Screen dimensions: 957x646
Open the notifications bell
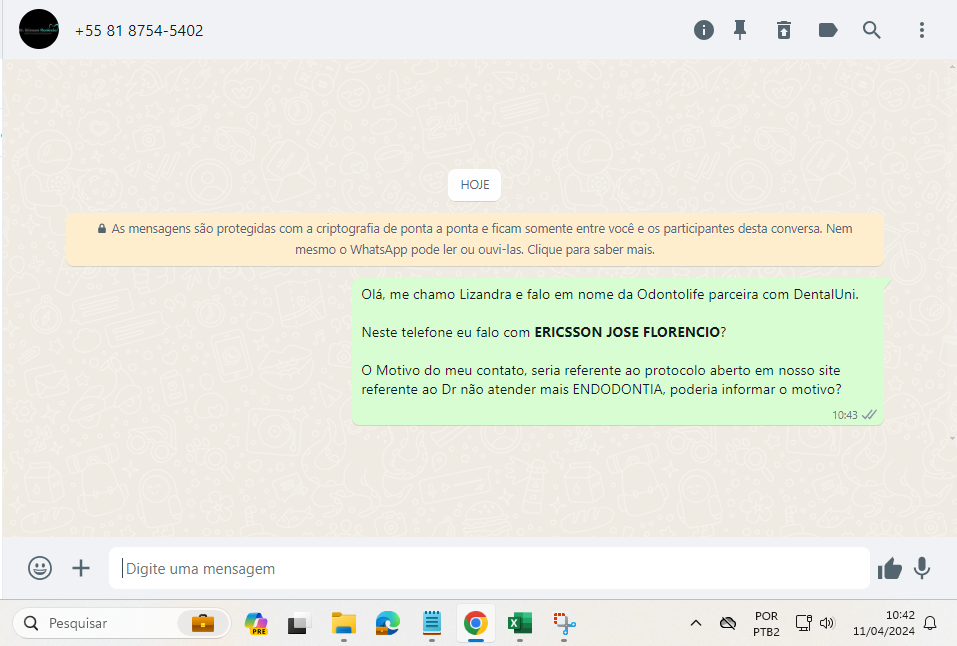(930, 623)
